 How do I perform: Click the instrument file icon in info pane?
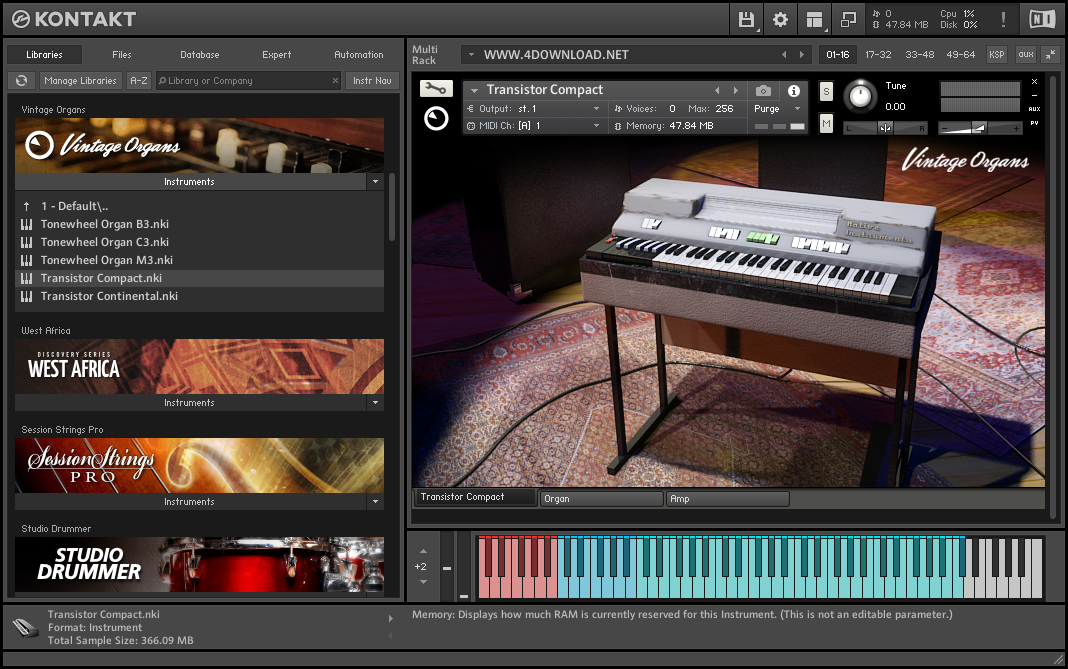pos(25,627)
